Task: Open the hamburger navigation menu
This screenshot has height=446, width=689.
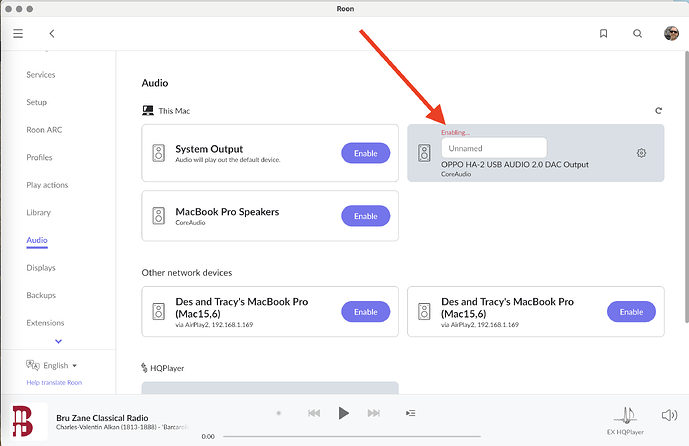Action: point(18,33)
